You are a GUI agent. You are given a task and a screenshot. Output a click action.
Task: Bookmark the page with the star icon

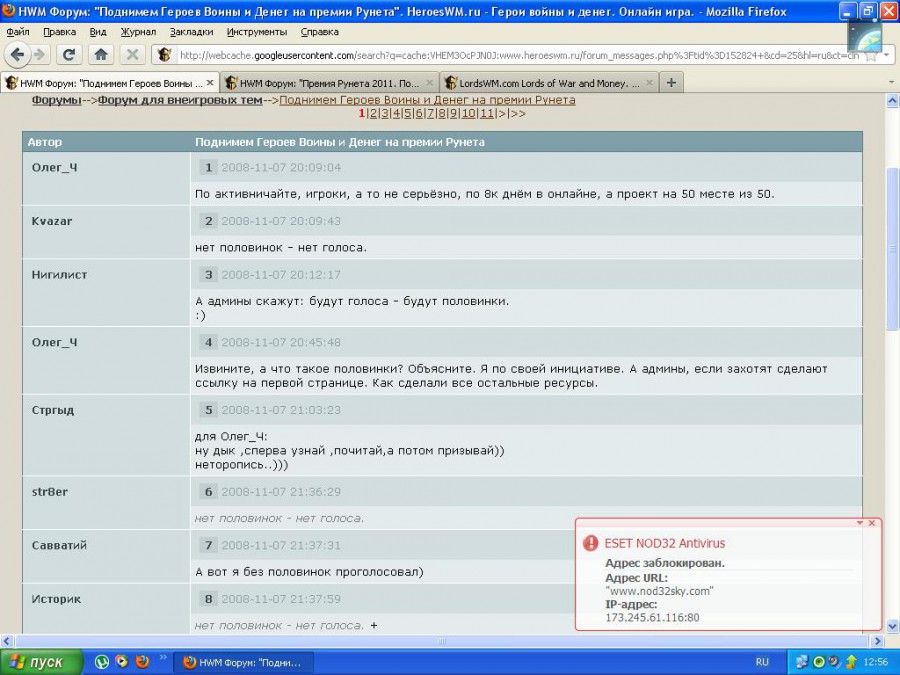[871, 56]
